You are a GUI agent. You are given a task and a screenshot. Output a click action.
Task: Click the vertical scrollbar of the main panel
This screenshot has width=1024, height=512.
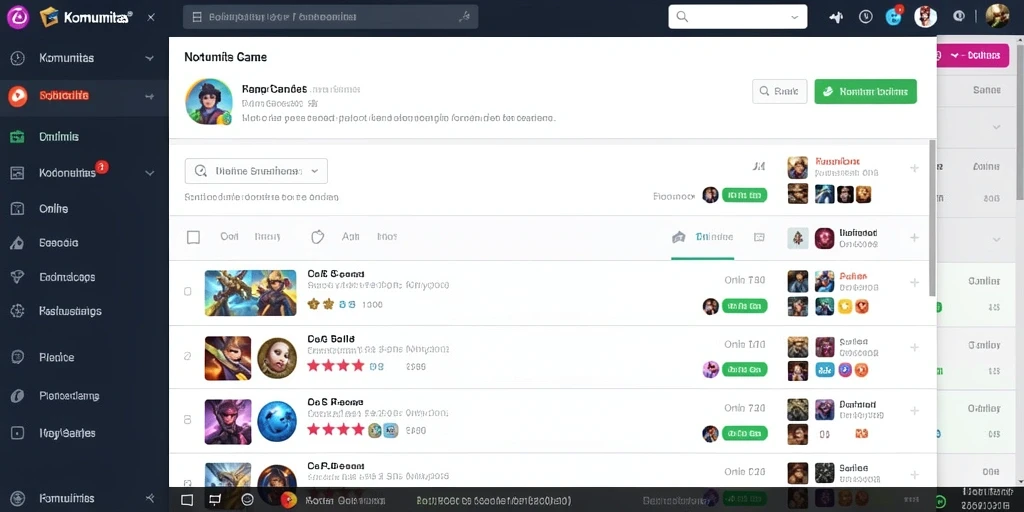(933, 216)
